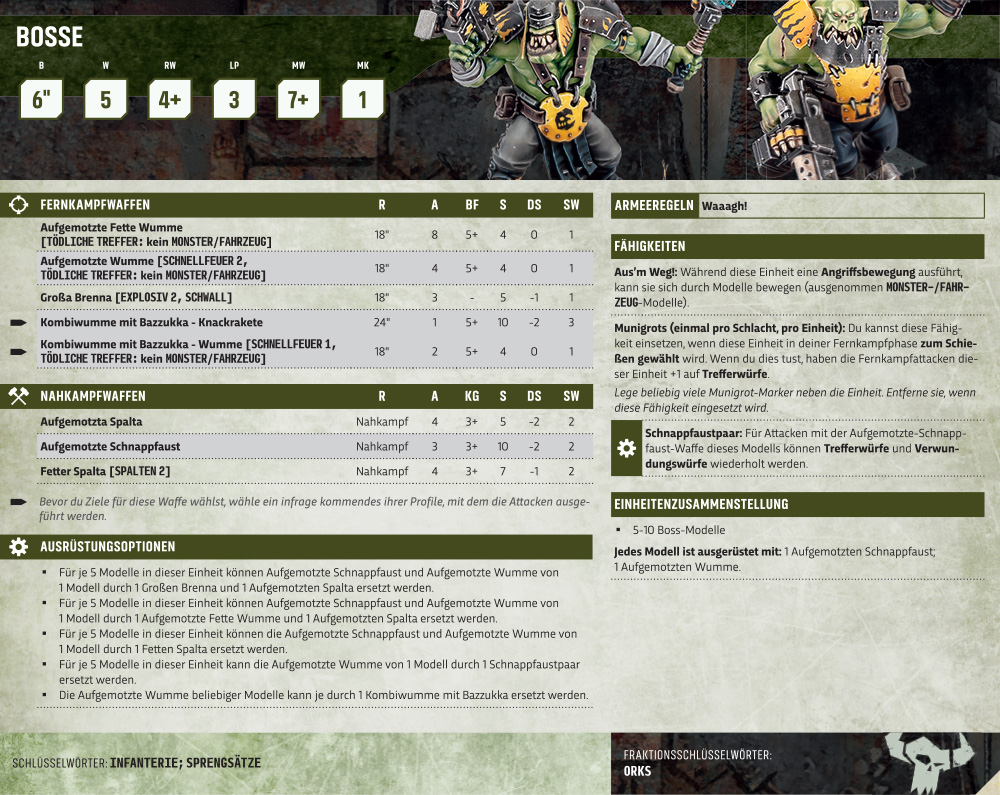This screenshot has height=795, width=1000.
Task: Select the wounds stat box 3
Action: pos(234,99)
